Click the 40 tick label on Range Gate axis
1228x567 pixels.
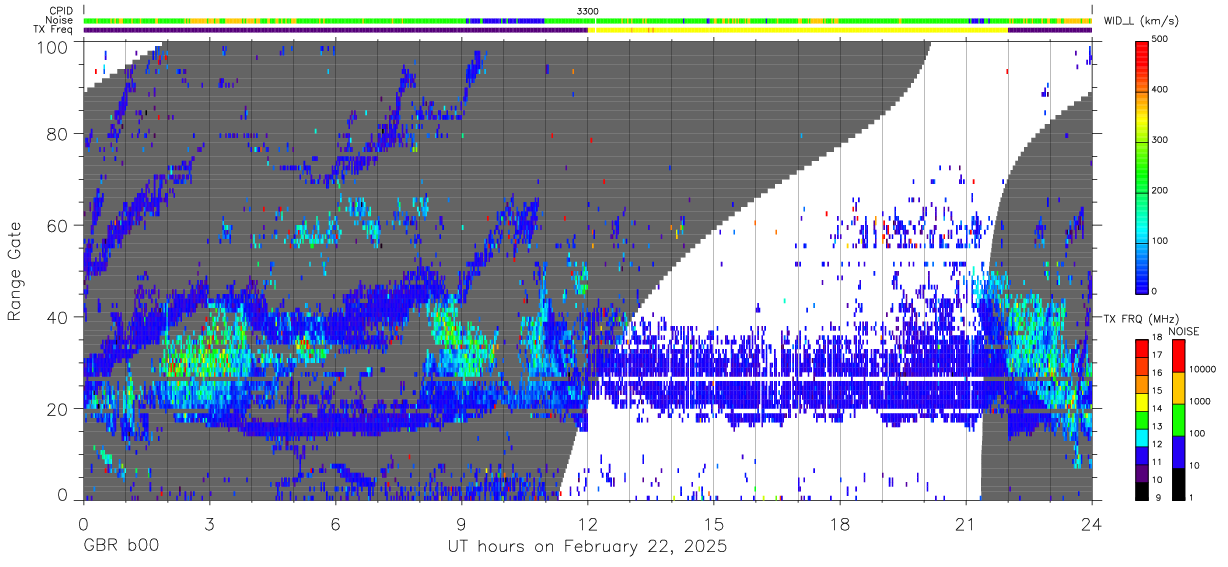click(59, 317)
